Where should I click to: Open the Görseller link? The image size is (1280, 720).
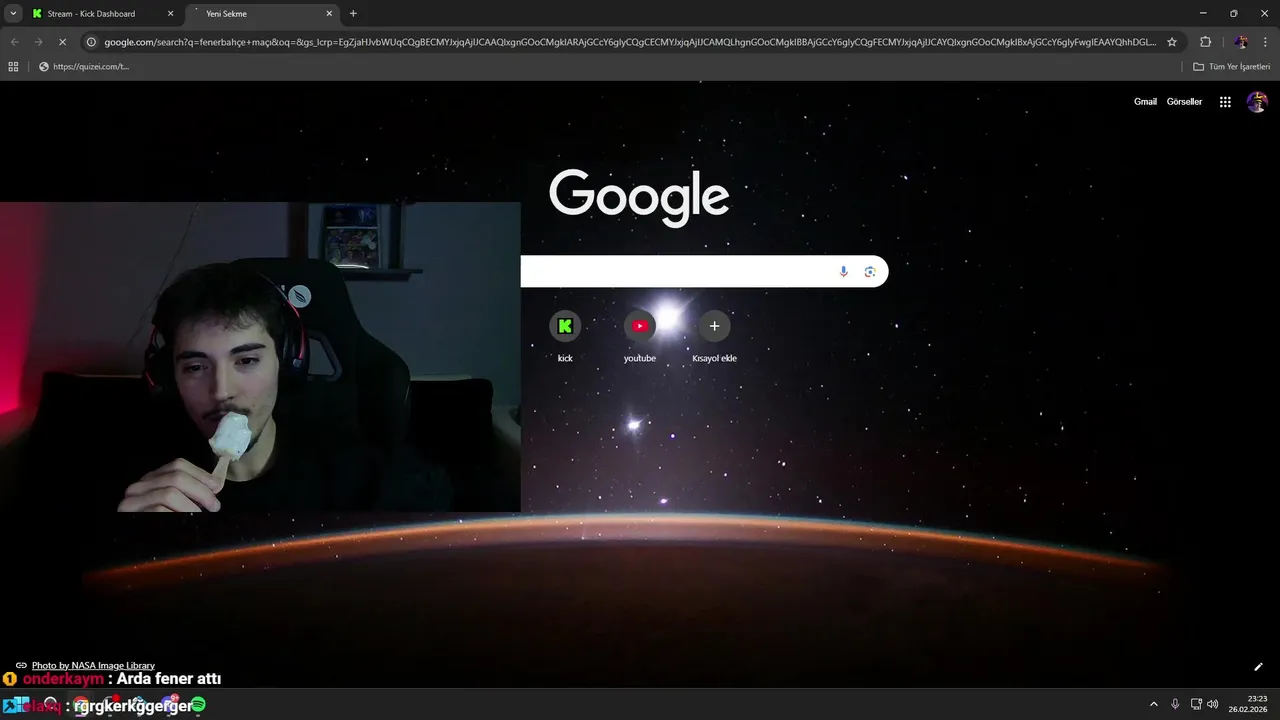pos(1184,102)
